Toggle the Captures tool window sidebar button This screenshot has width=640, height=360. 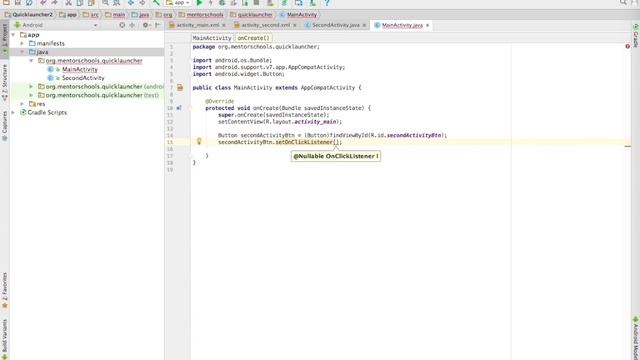point(4,126)
